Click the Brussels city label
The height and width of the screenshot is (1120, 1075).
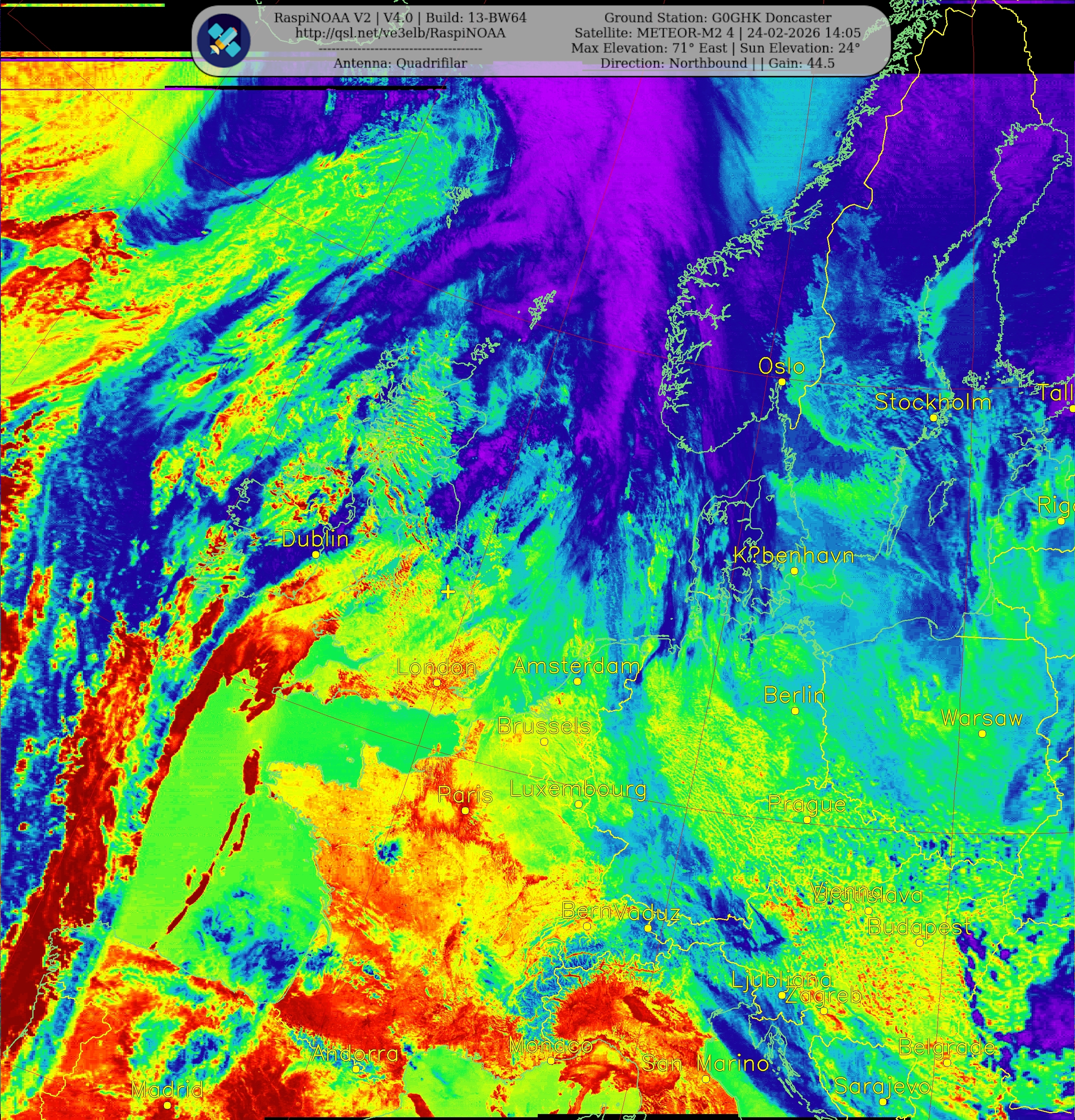pos(544,726)
